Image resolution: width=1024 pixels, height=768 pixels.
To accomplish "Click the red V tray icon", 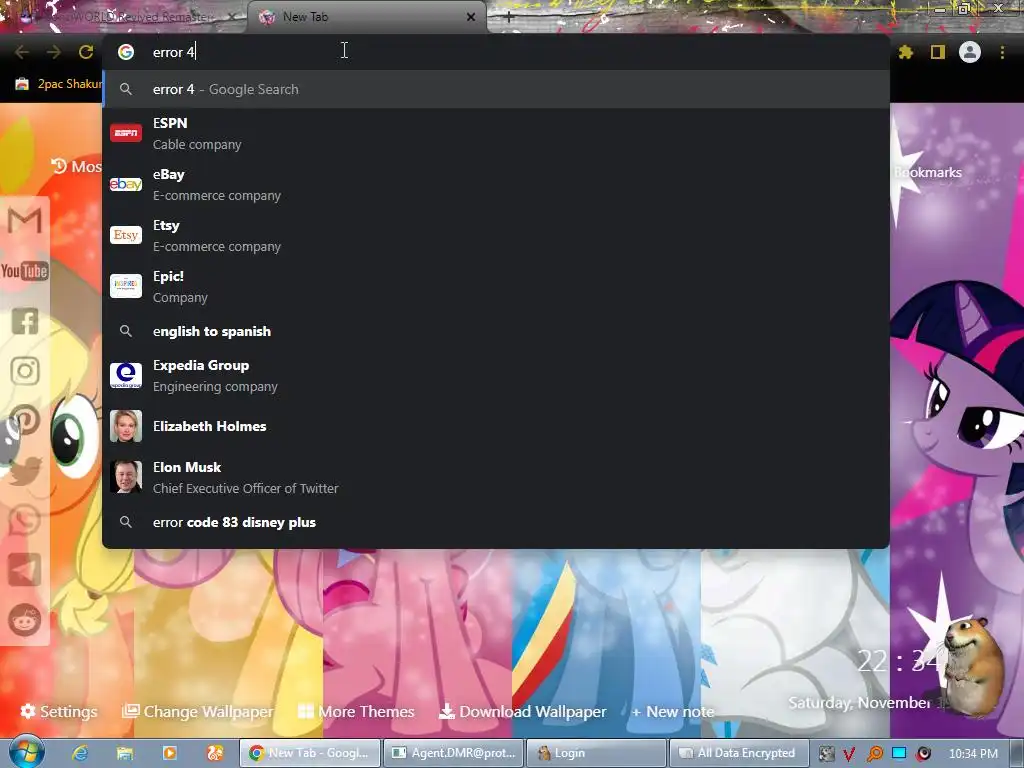I will click(x=849, y=754).
